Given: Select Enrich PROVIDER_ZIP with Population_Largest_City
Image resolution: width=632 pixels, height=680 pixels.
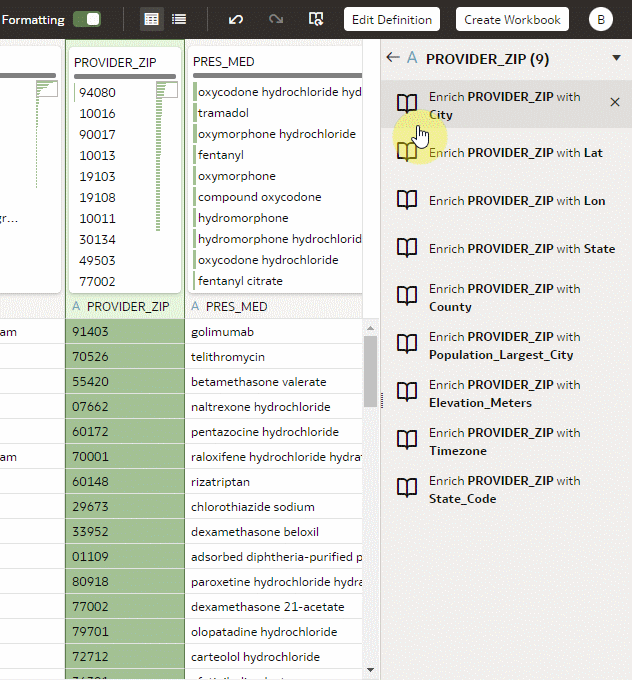Looking at the screenshot, I should click(x=506, y=346).
